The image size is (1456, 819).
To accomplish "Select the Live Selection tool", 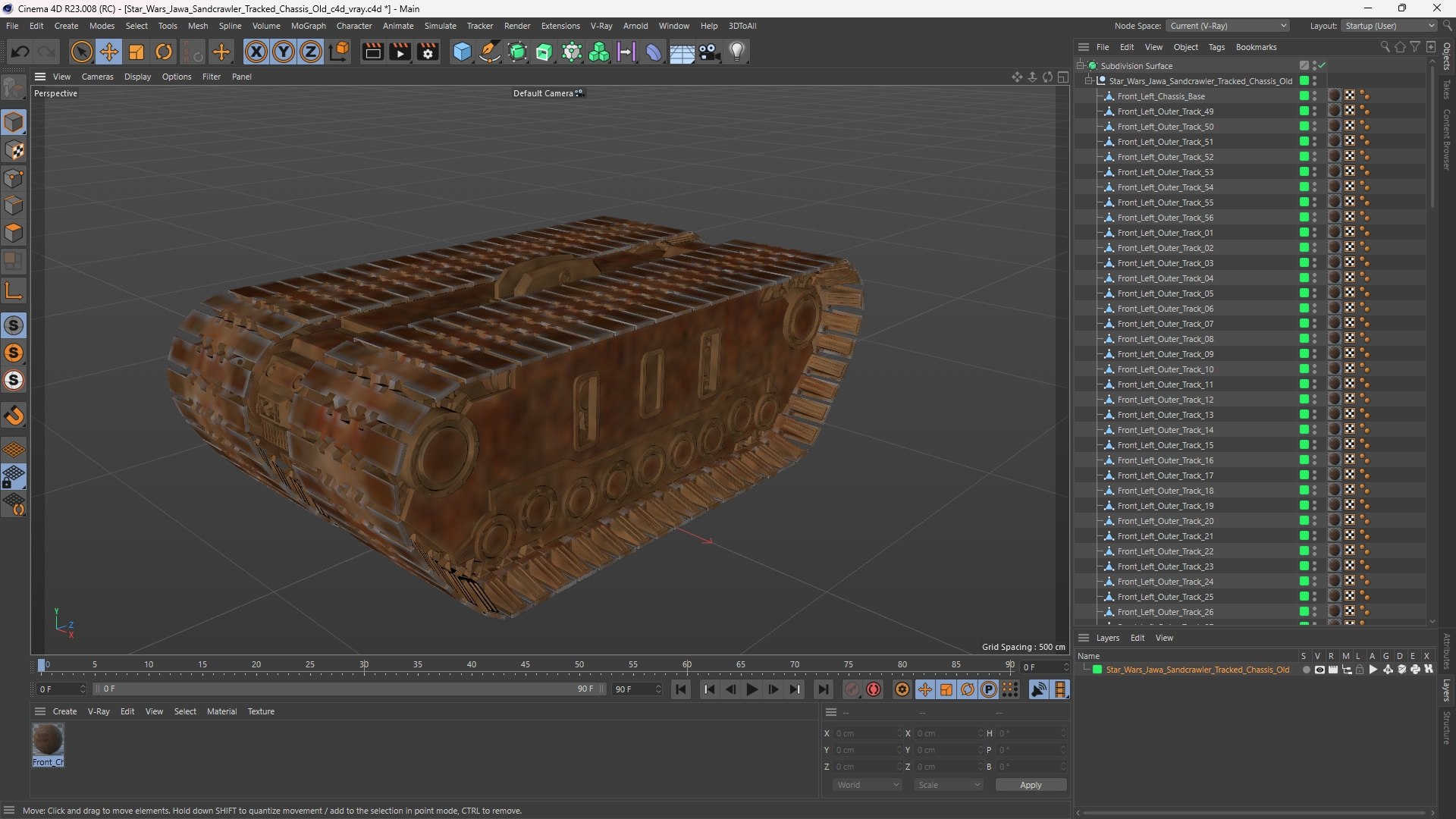I will pyautogui.click(x=81, y=52).
